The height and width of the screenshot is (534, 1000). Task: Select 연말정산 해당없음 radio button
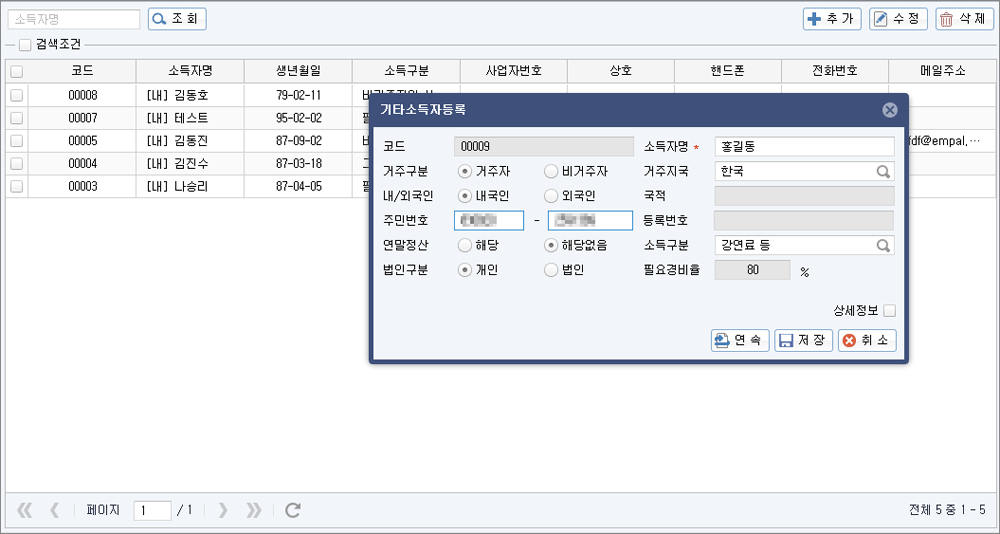(x=551, y=245)
